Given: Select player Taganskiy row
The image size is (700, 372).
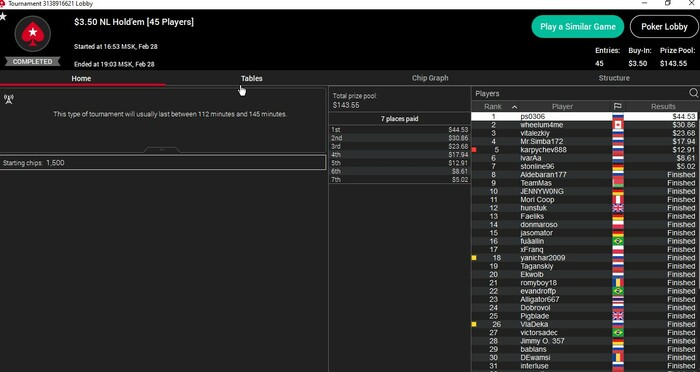Looking at the screenshot, I should (x=584, y=266).
